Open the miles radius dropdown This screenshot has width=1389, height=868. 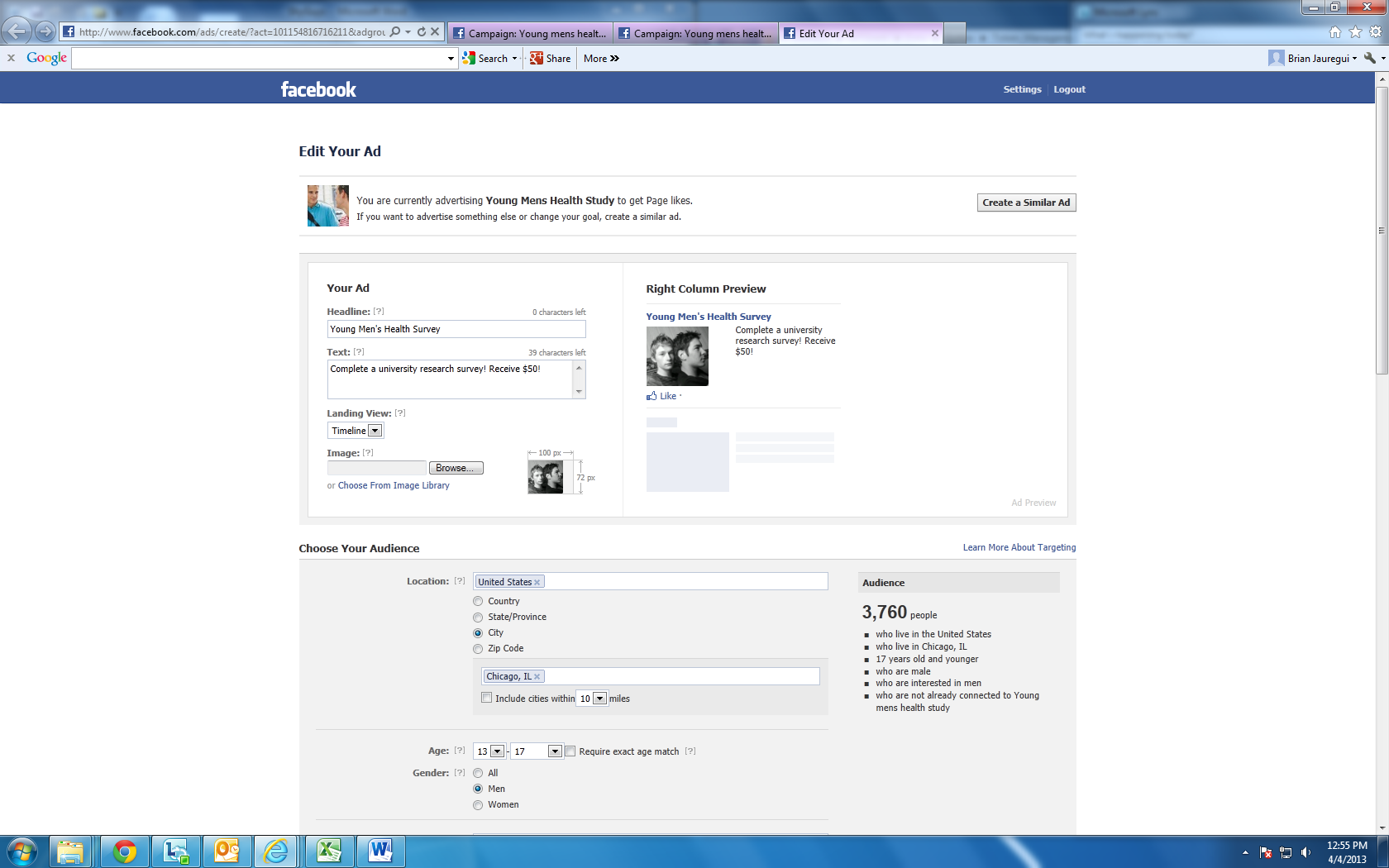[x=592, y=699]
